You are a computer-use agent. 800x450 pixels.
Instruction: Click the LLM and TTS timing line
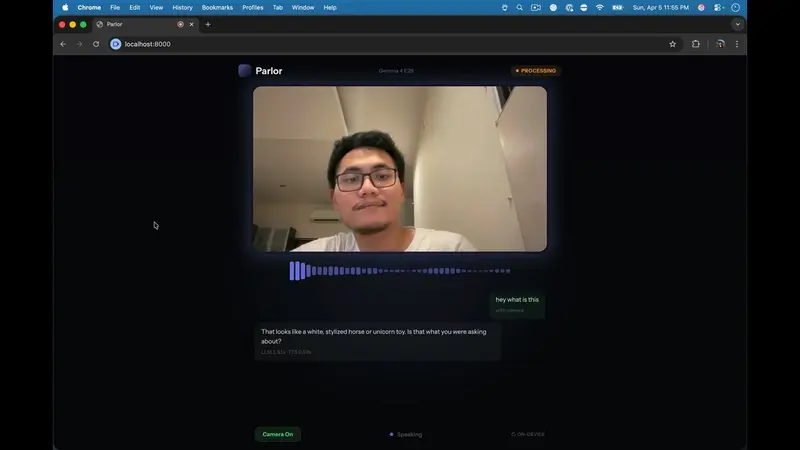pos(286,352)
